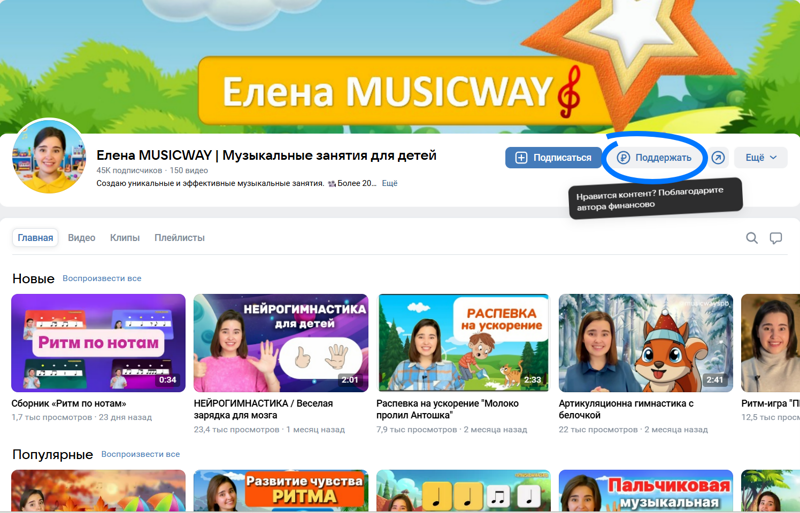
Task: Click the Поддержать support button
Action: tap(654, 158)
